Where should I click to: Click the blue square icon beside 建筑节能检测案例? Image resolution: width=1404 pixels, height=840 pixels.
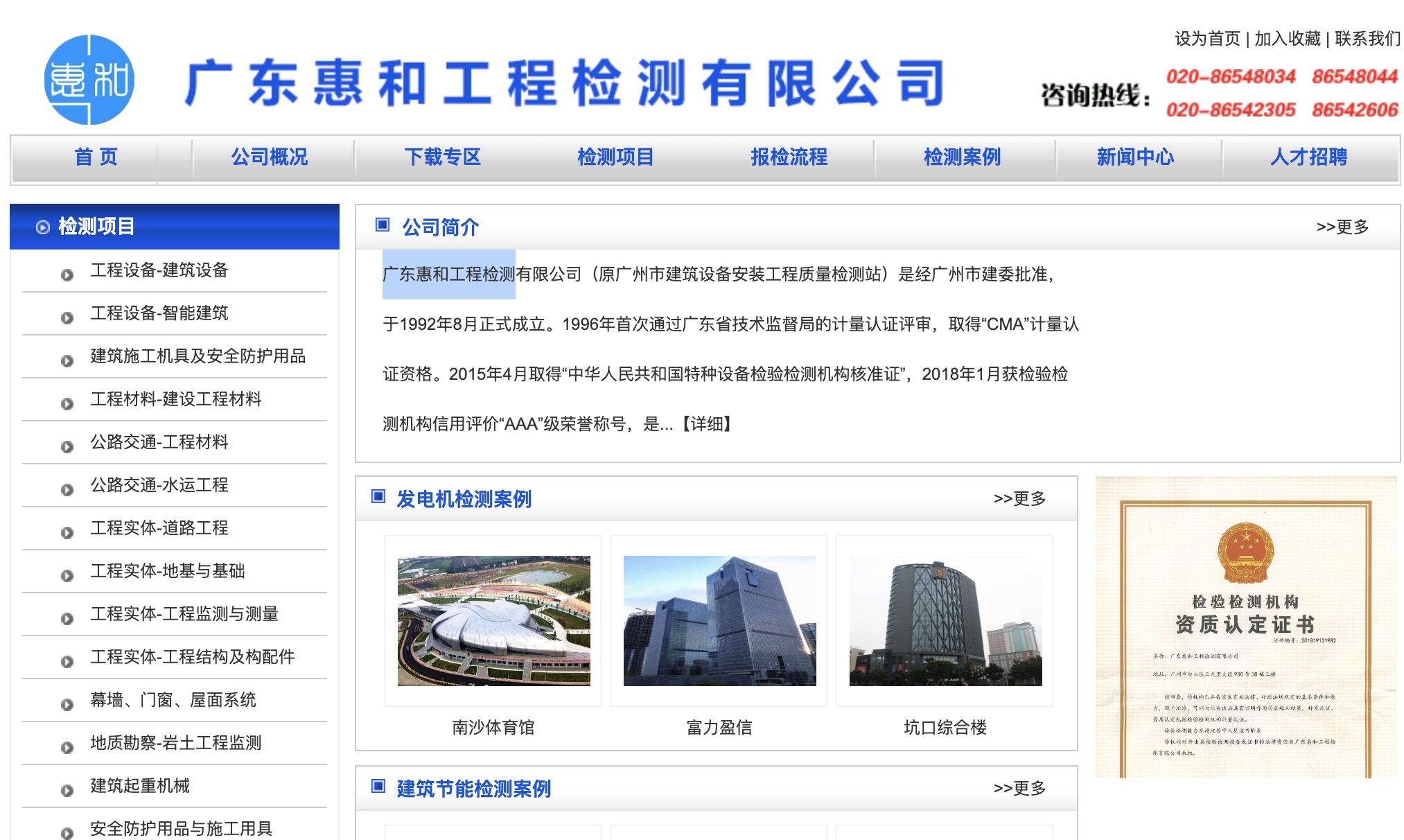[x=378, y=787]
